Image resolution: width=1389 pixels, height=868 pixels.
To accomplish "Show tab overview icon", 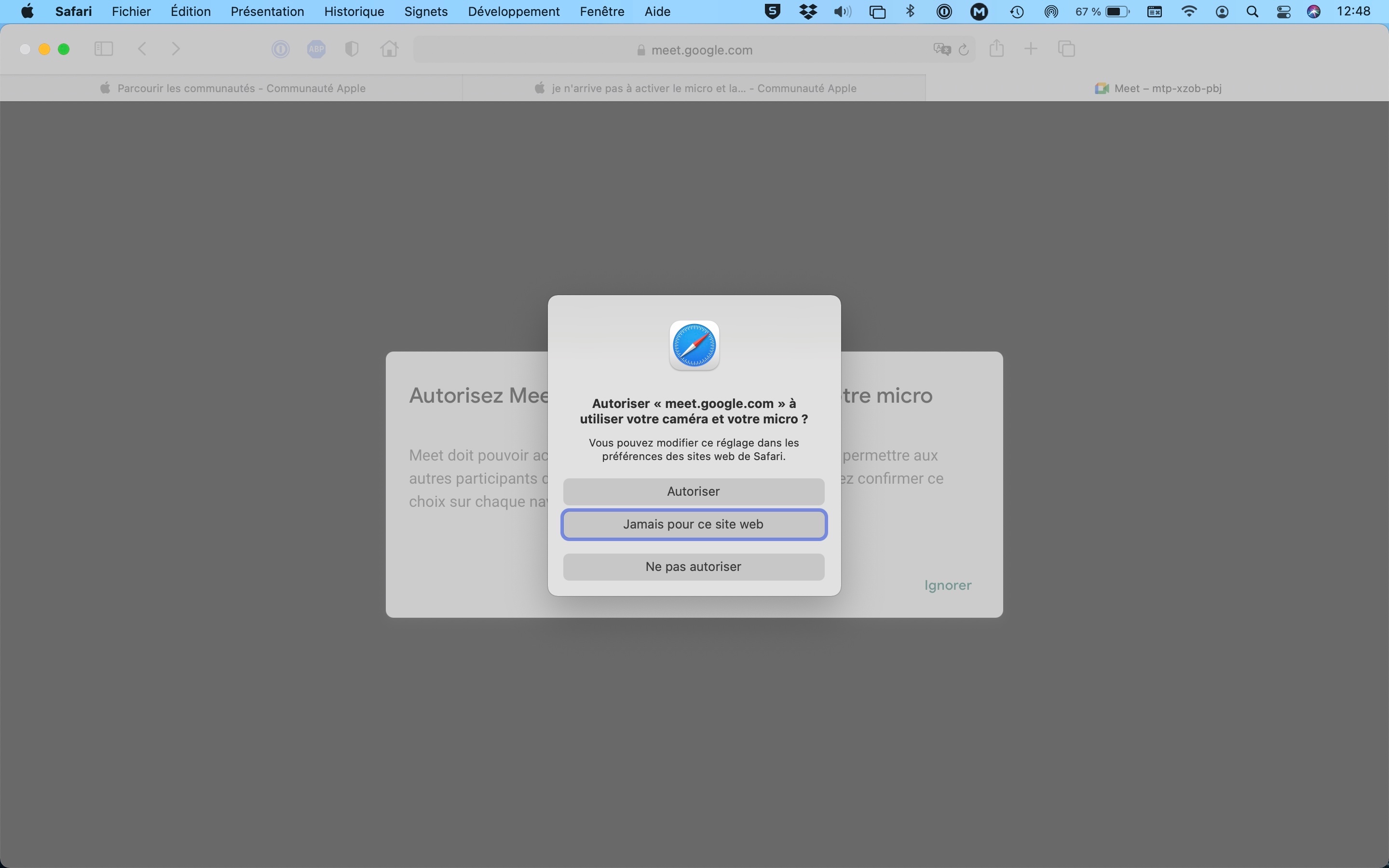I will (x=1066, y=49).
